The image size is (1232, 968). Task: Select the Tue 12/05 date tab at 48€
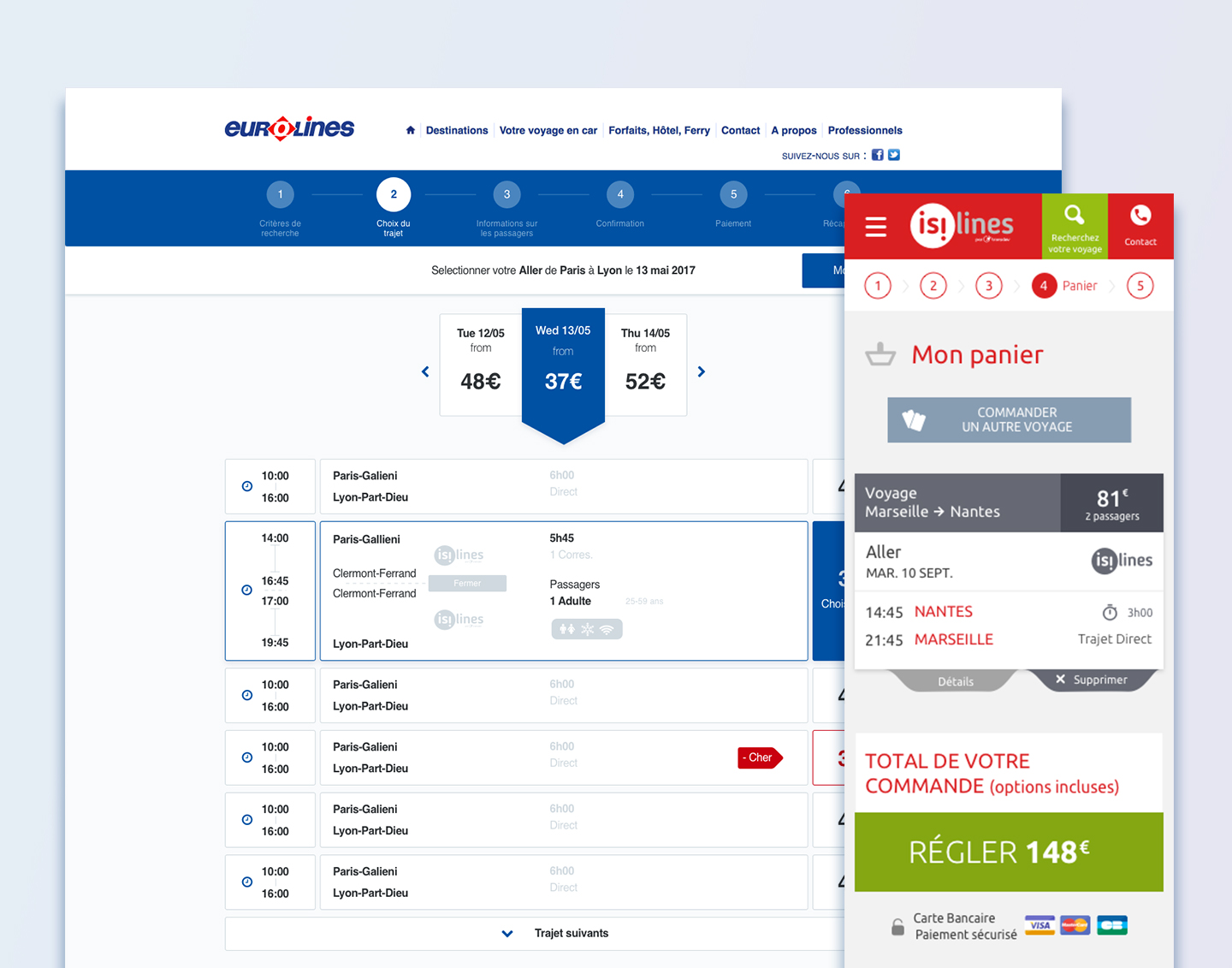[481, 365]
